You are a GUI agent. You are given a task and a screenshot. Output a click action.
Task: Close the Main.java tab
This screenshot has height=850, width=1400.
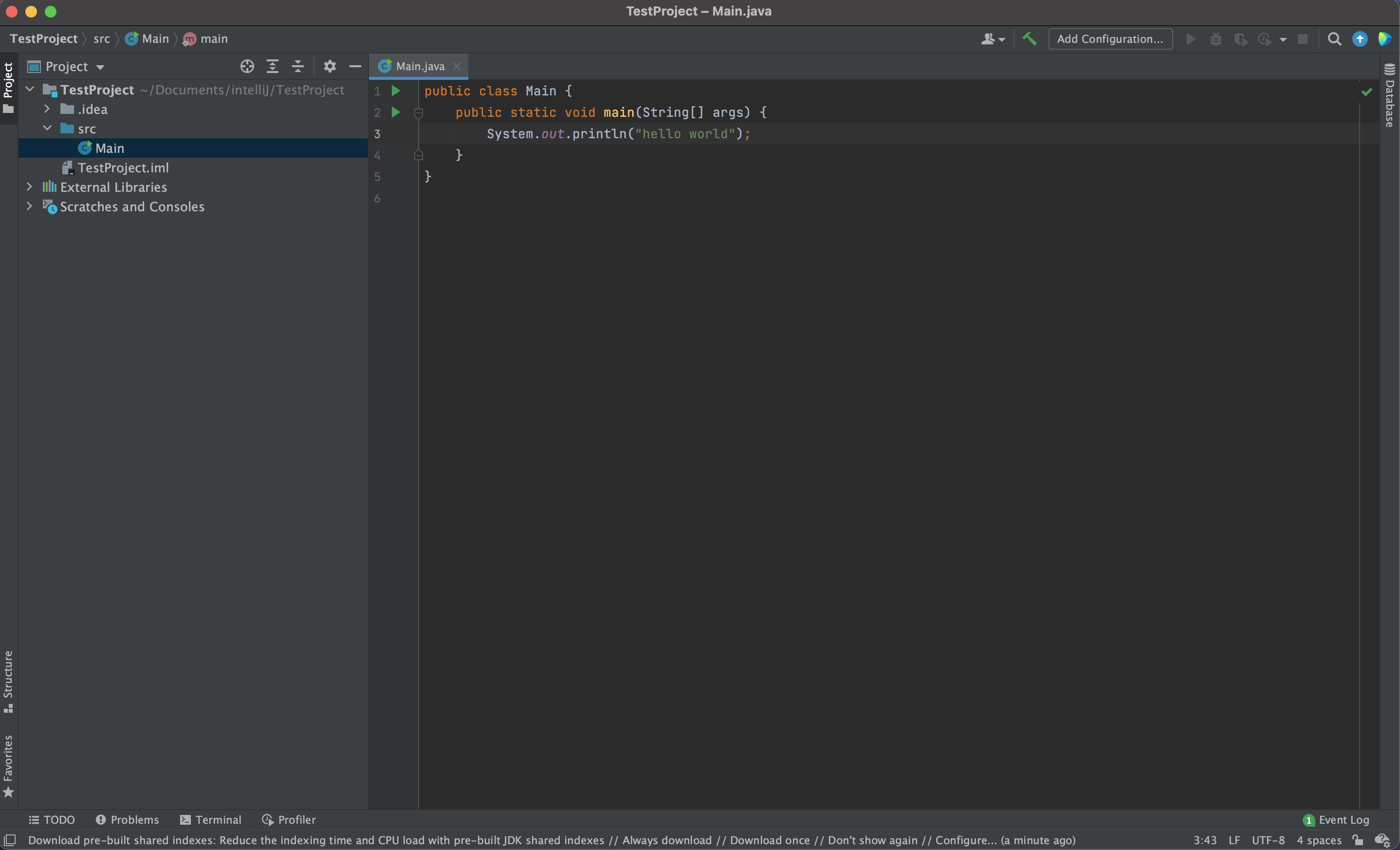click(x=456, y=67)
